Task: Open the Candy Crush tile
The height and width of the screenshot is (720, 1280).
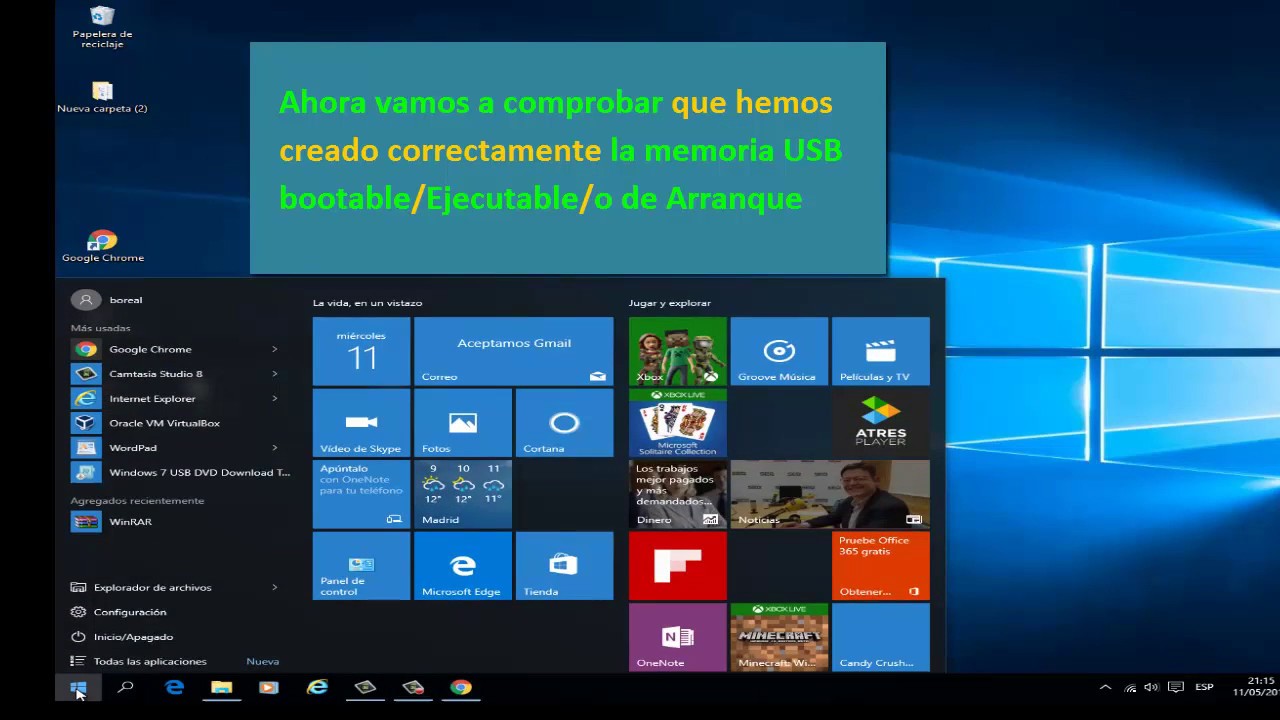Action: click(x=880, y=637)
